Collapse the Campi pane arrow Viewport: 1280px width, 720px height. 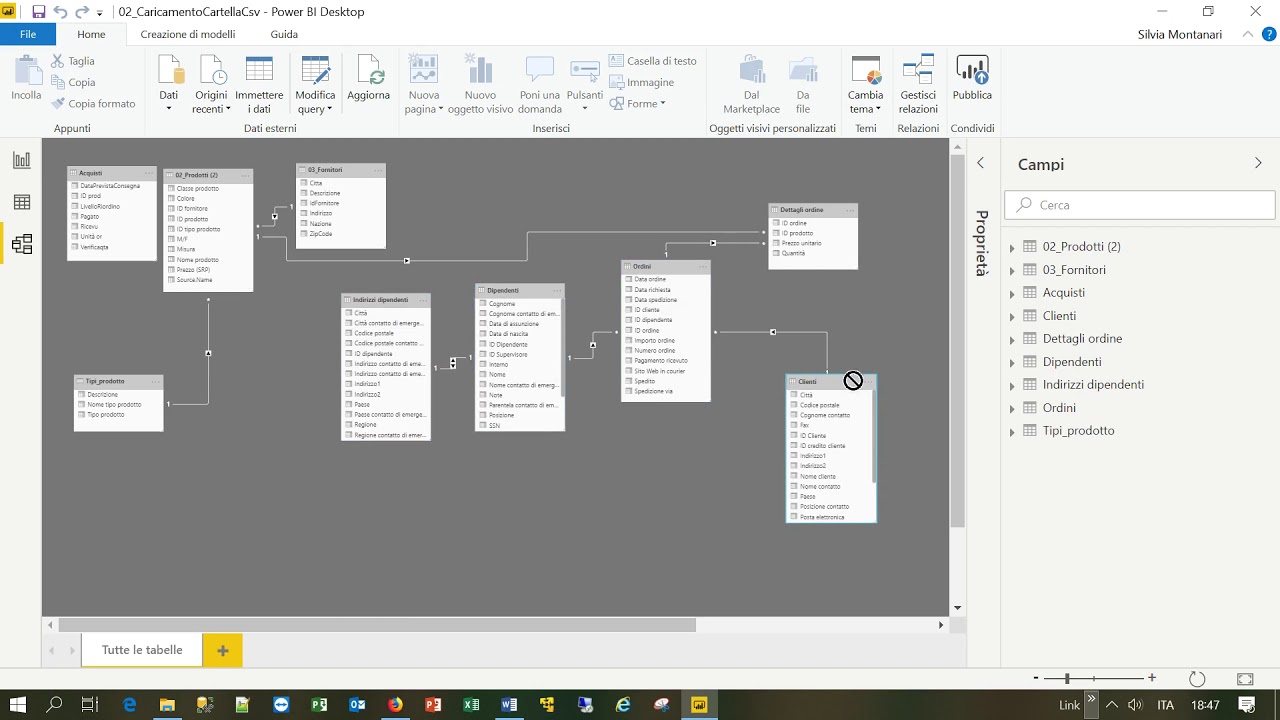pyautogui.click(x=1258, y=163)
